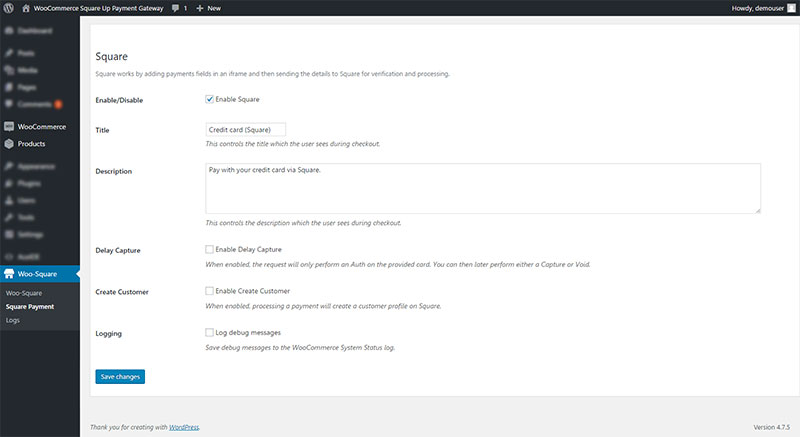Click the Products box icon in the sidebar
Viewport: 800px width, 437px height.
(x=9, y=144)
